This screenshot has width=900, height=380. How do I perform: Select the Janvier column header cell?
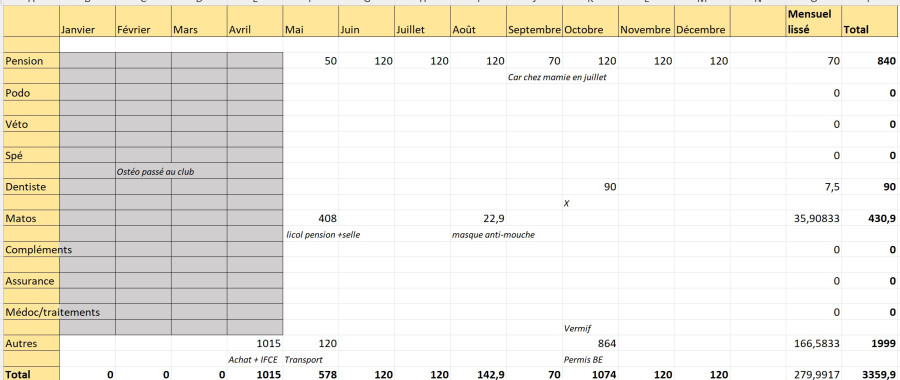click(87, 22)
